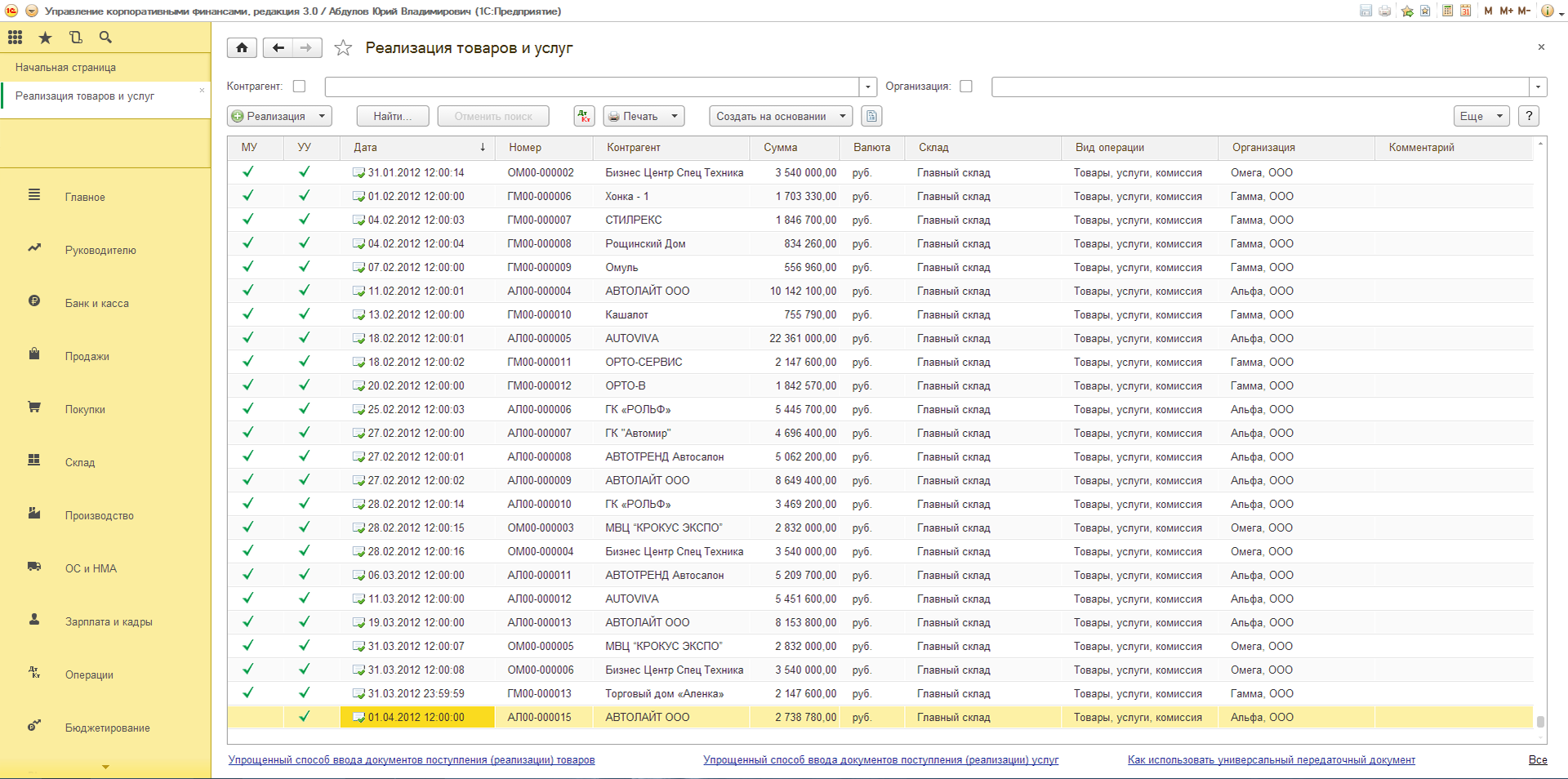Close the Реализация товаров и услуг form
Image resolution: width=1568 pixels, height=779 pixels.
tap(1541, 47)
